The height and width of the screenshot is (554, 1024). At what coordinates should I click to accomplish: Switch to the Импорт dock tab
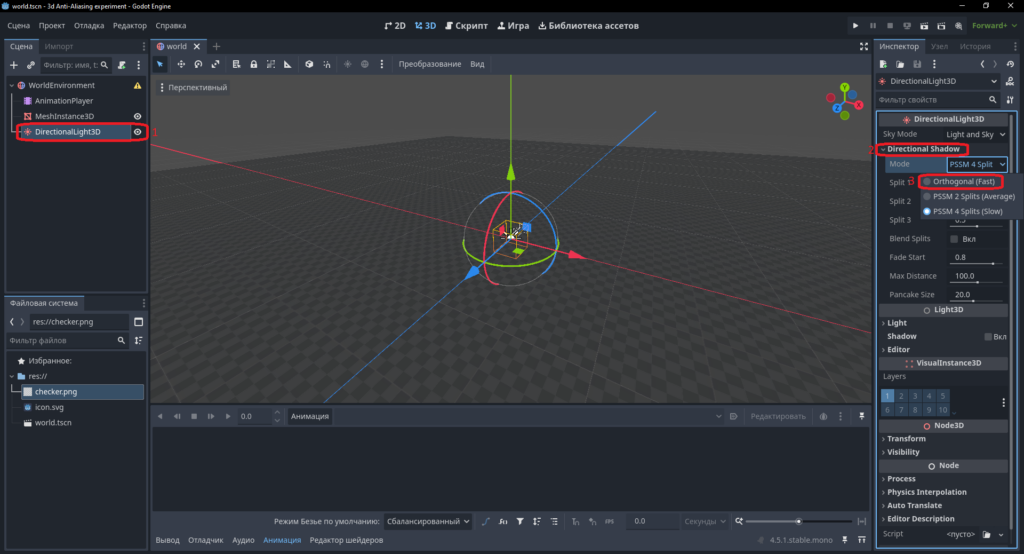tap(59, 46)
